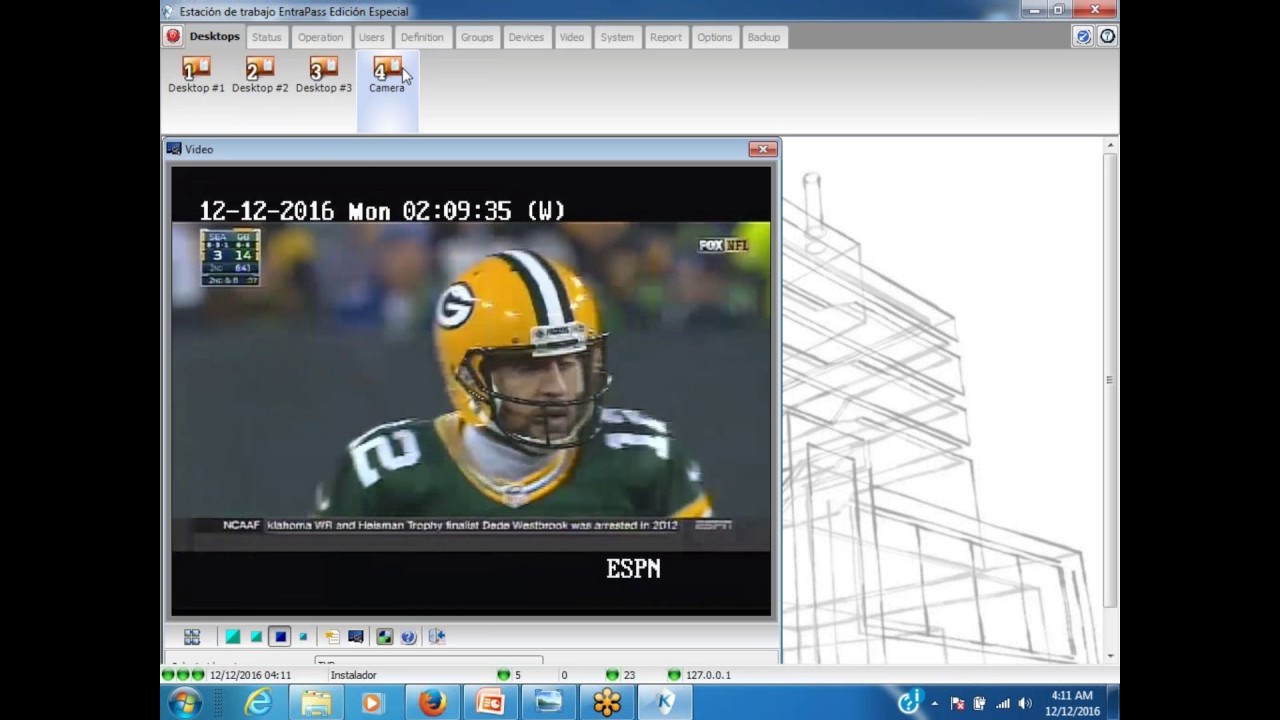
Task: Click the EntraPass K taskbar icon
Action: [665, 703]
